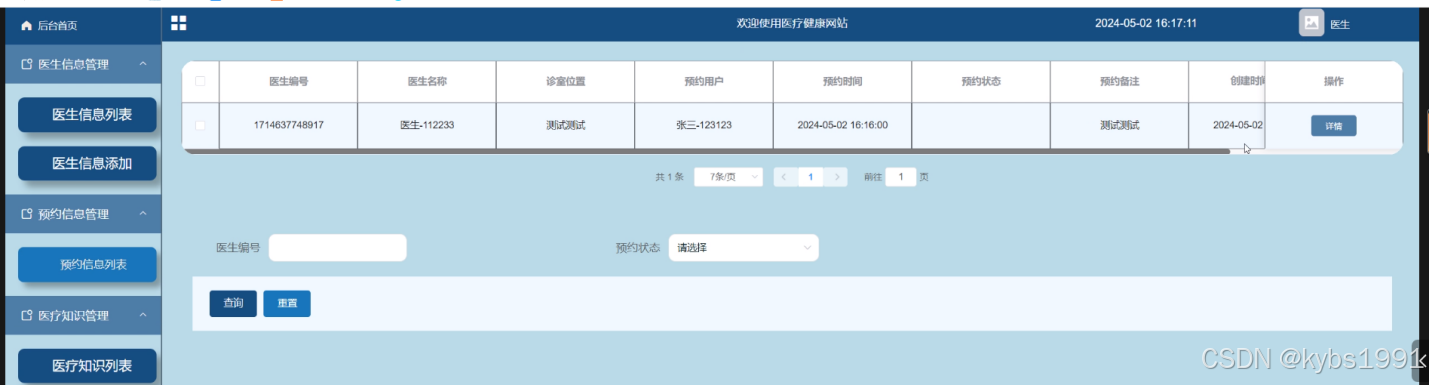Collapse the 医疗知识管理 menu arrow
This screenshot has height=385, width=1429.
143,315
